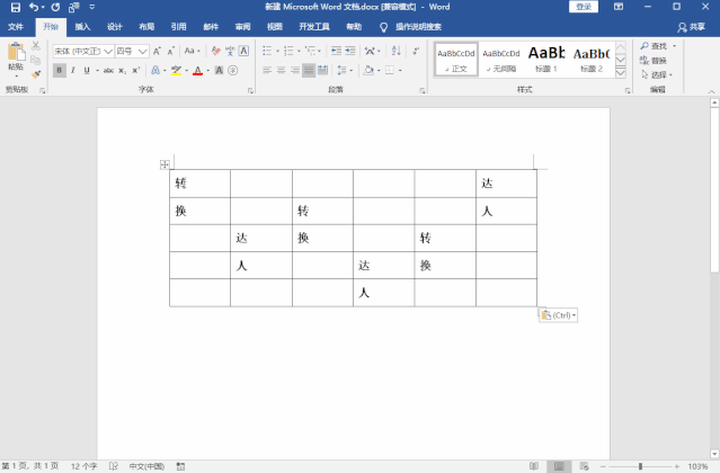Image resolution: width=720 pixels, height=473 pixels.
Task: Collapse the ribbon with the chevron
Action: pyautogui.click(x=711, y=91)
